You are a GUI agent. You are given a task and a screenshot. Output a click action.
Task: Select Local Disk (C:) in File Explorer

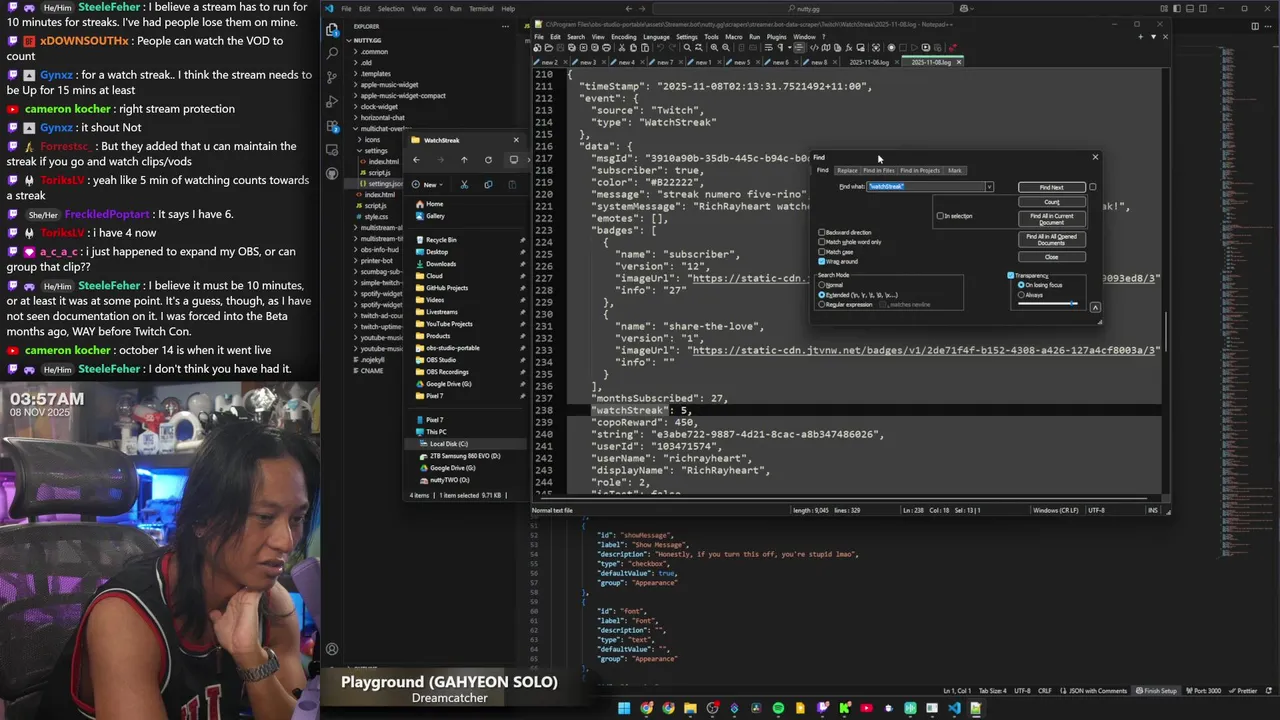coord(449,444)
